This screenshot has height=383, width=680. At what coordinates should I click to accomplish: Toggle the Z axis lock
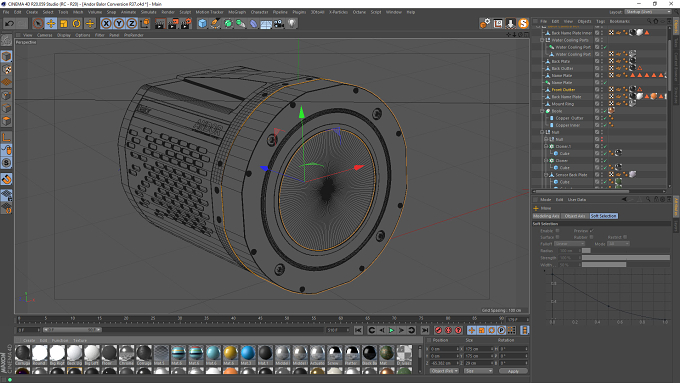(x=132, y=23)
